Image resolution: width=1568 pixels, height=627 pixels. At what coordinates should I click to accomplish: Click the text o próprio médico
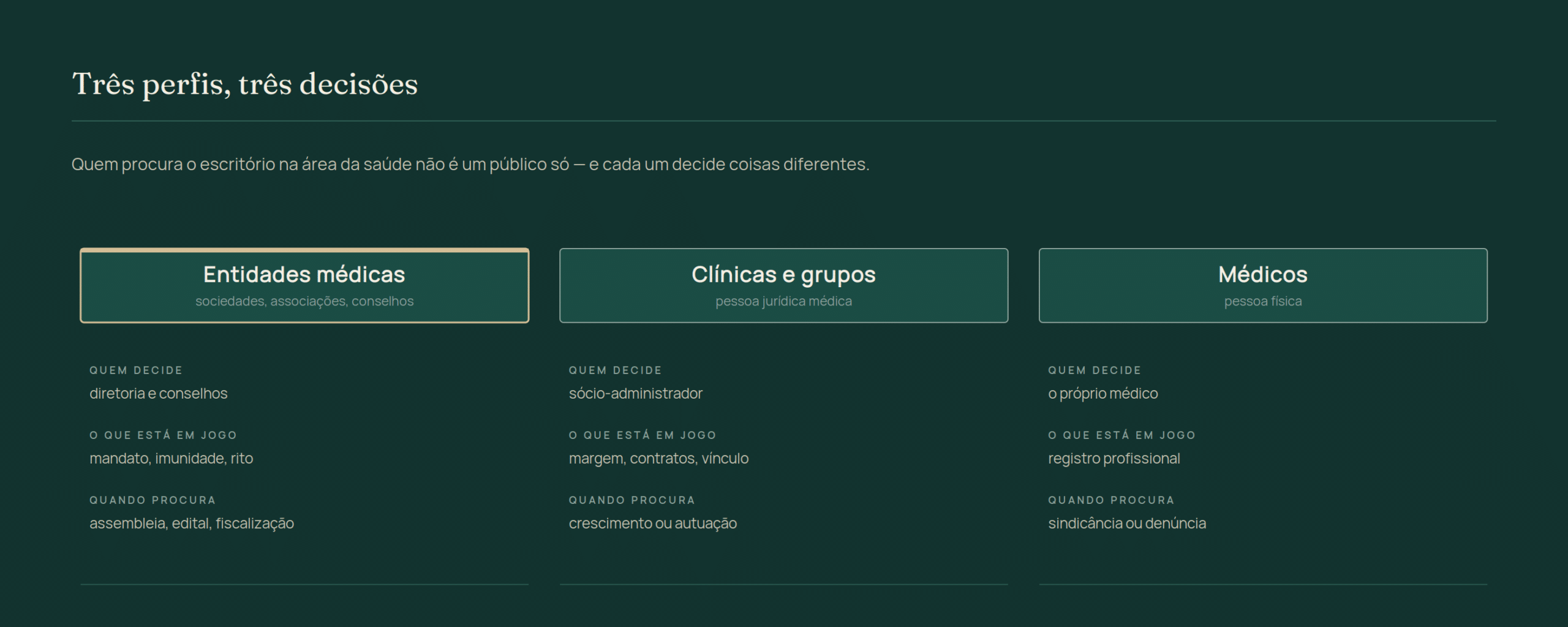1103,393
